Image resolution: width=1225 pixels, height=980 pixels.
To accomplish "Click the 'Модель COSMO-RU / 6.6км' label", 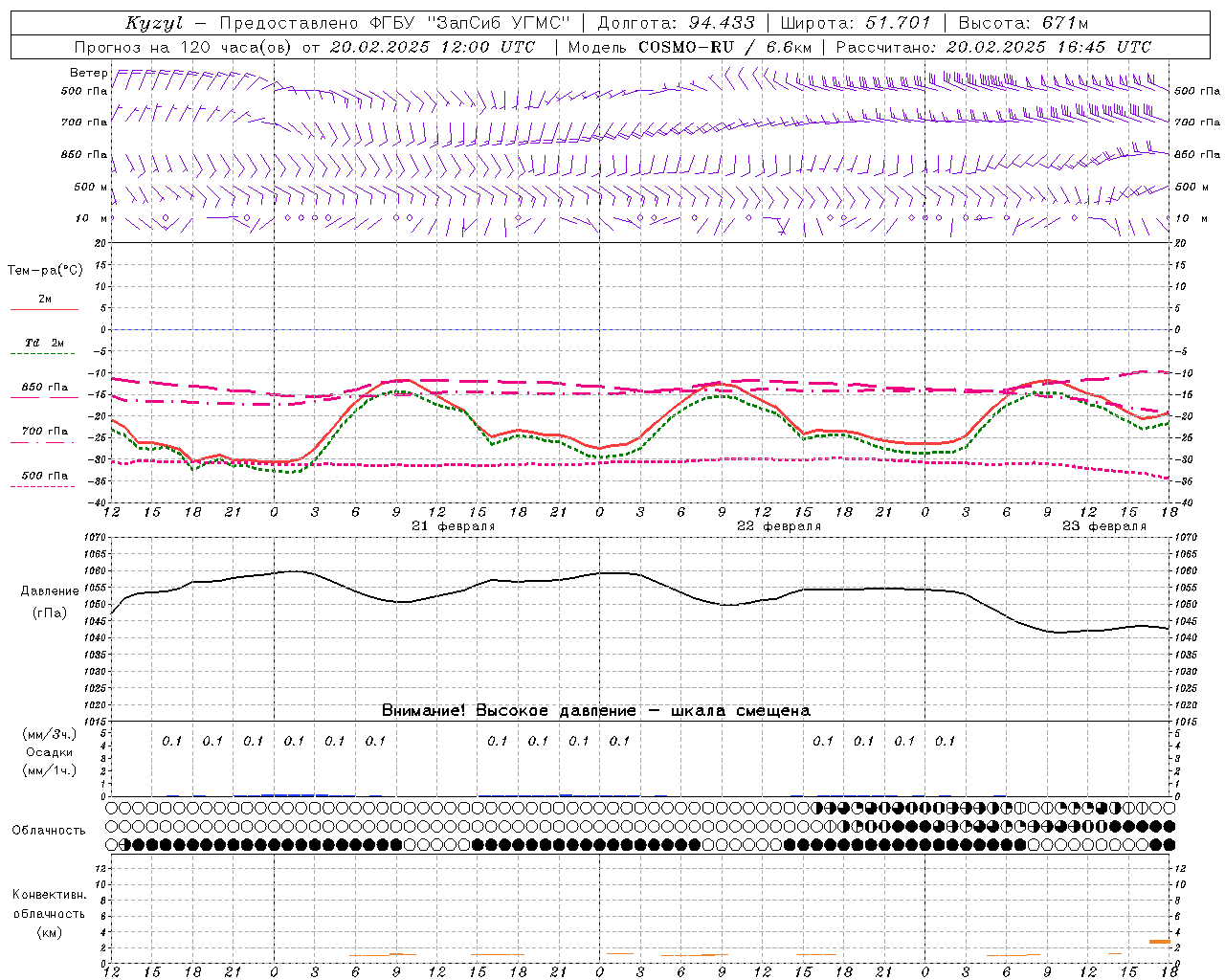I will click(690, 47).
